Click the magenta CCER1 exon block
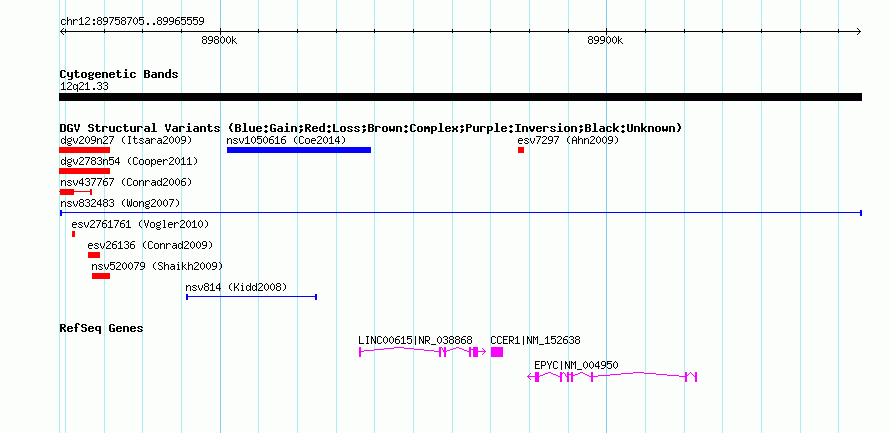890x433 pixels. click(497, 352)
